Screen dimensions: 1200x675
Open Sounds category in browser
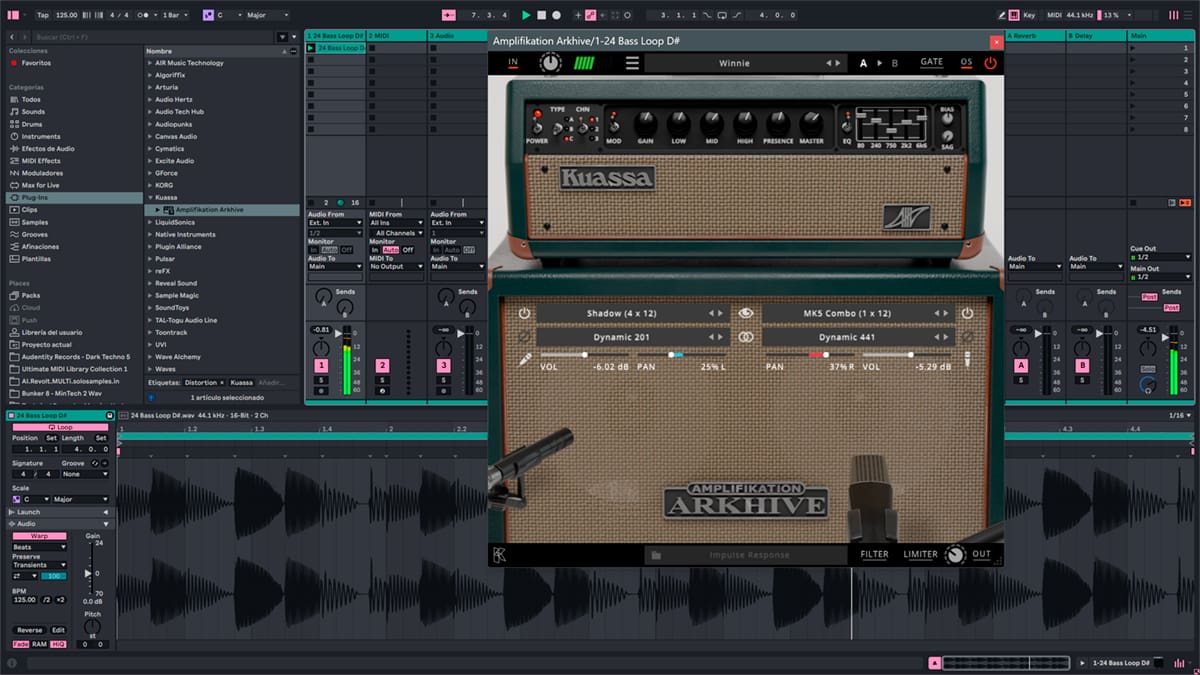point(33,112)
